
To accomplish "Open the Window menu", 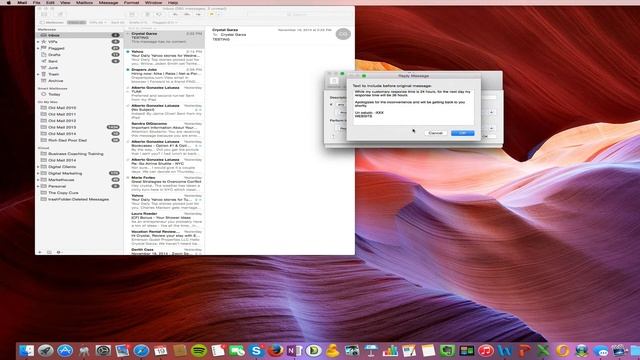I will [x=153, y=2].
